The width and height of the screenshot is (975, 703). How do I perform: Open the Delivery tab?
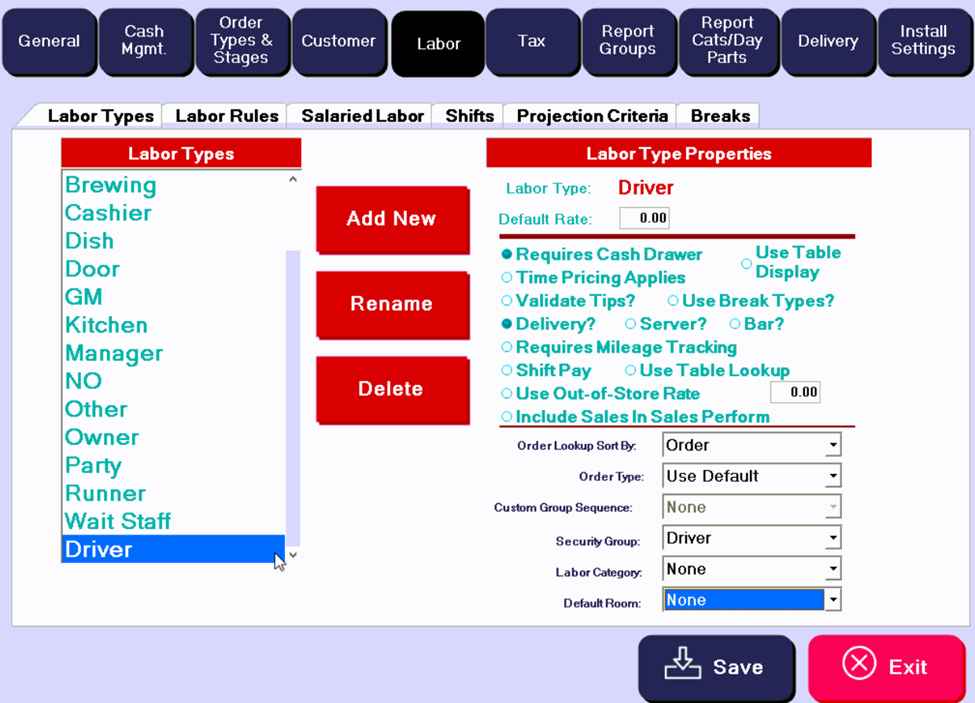(x=828, y=41)
